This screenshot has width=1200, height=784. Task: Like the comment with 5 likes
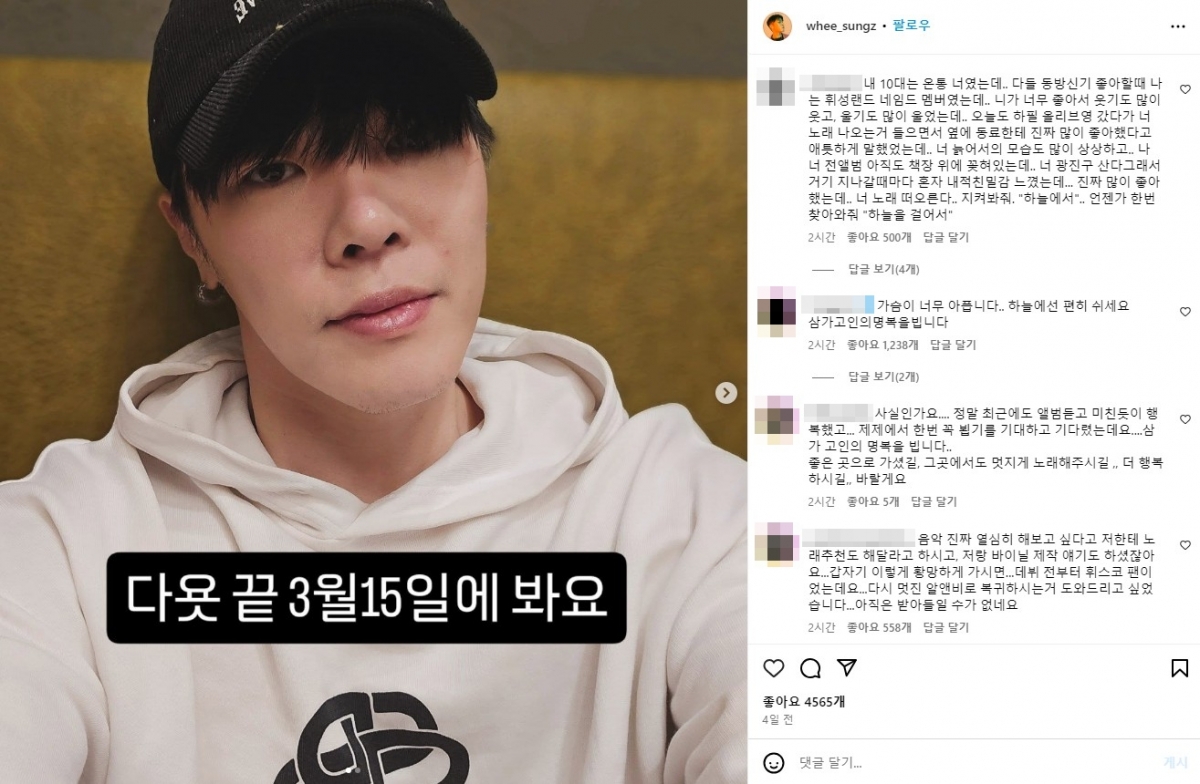1185,419
